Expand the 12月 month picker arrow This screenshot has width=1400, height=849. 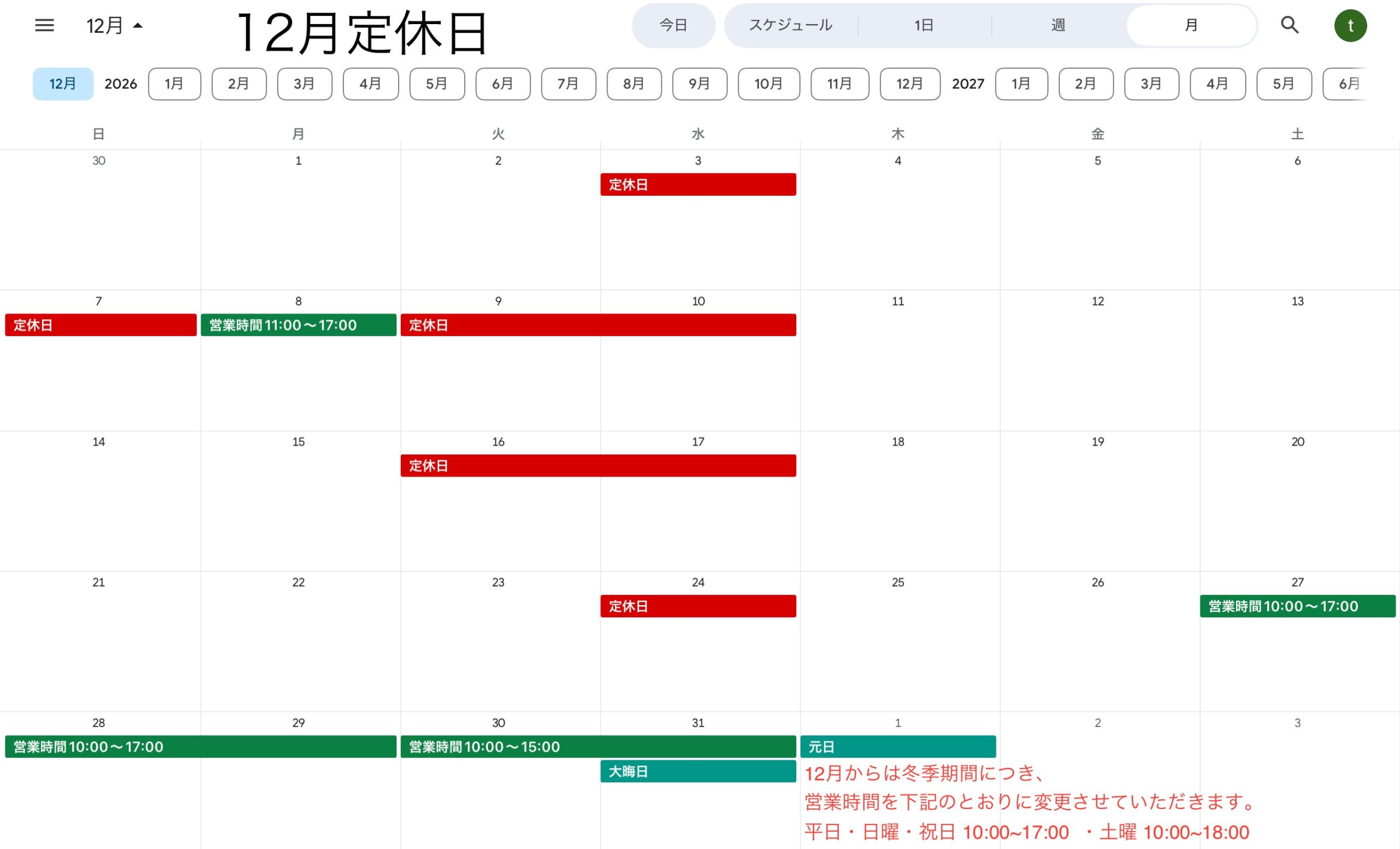(x=137, y=26)
